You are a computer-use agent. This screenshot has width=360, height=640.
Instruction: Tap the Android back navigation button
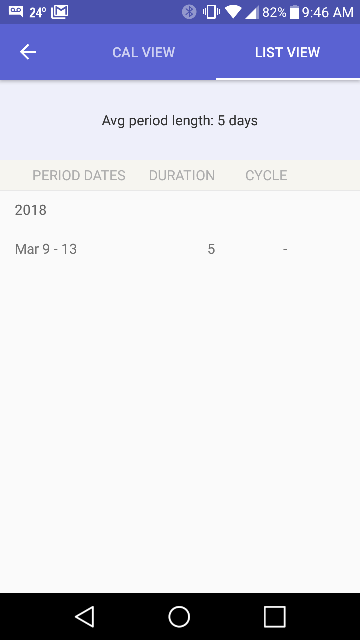[85, 616]
